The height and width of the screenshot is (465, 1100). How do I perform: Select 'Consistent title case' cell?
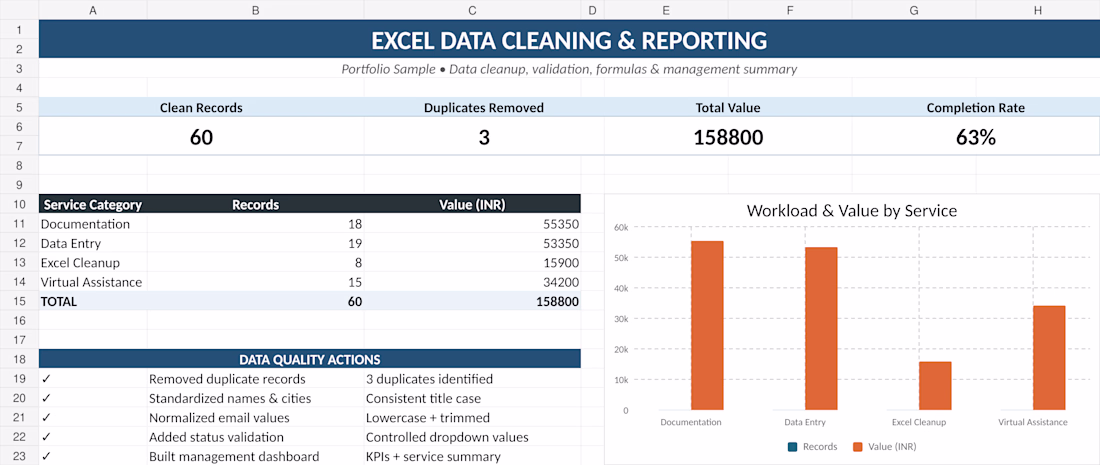[x=472, y=398]
